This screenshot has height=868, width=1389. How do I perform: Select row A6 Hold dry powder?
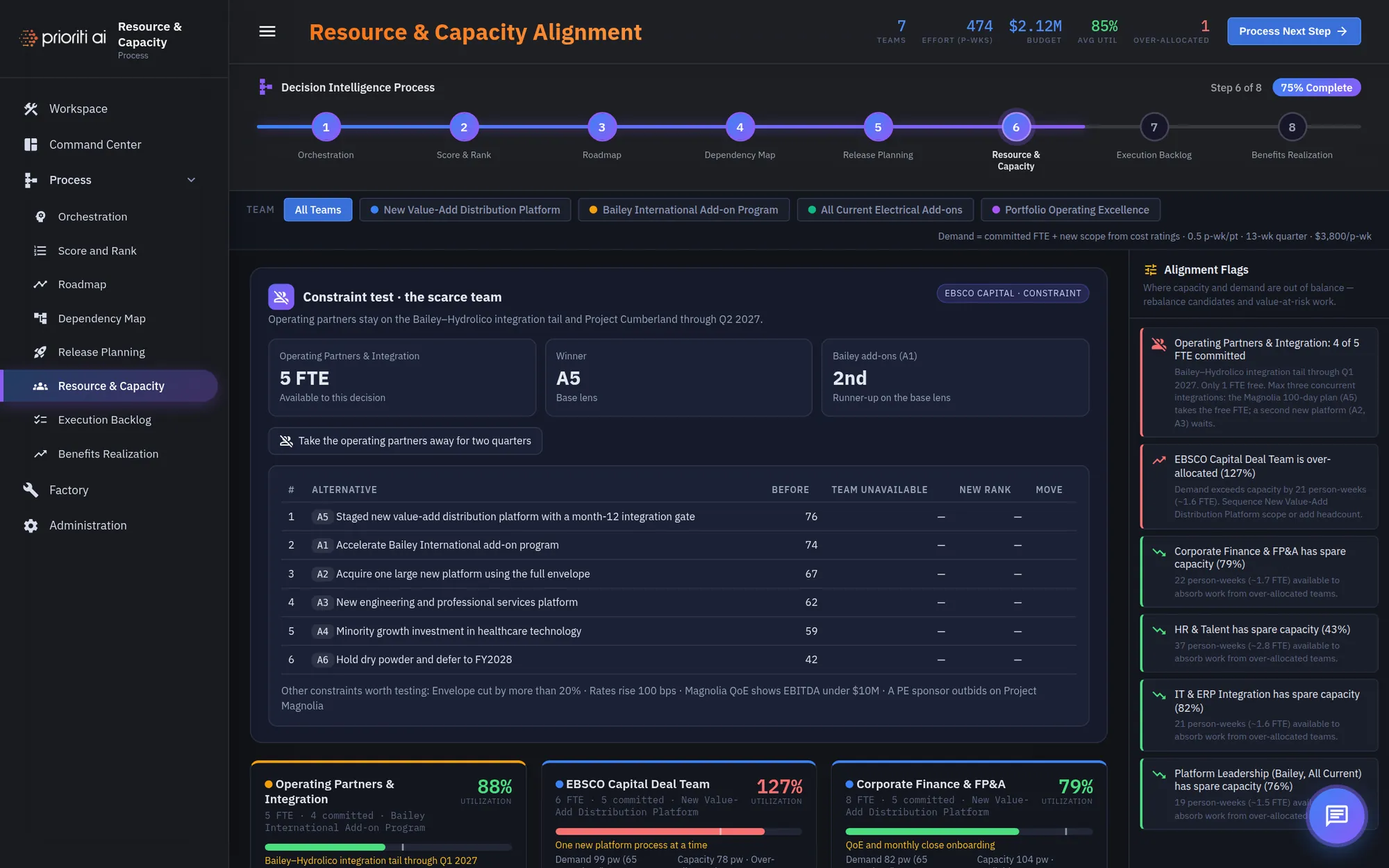click(679, 660)
